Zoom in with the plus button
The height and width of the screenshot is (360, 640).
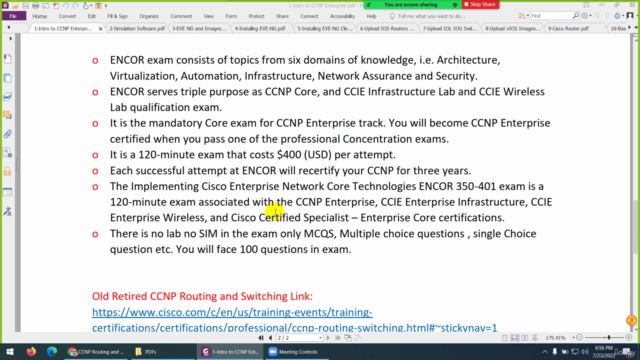coord(629,338)
